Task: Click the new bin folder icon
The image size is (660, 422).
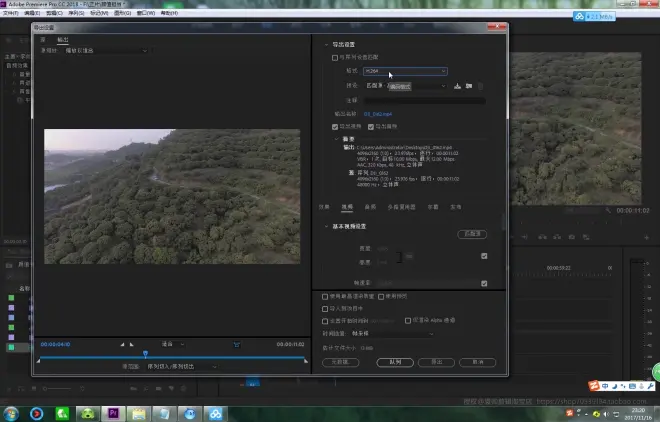Action: (x=158, y=389)
